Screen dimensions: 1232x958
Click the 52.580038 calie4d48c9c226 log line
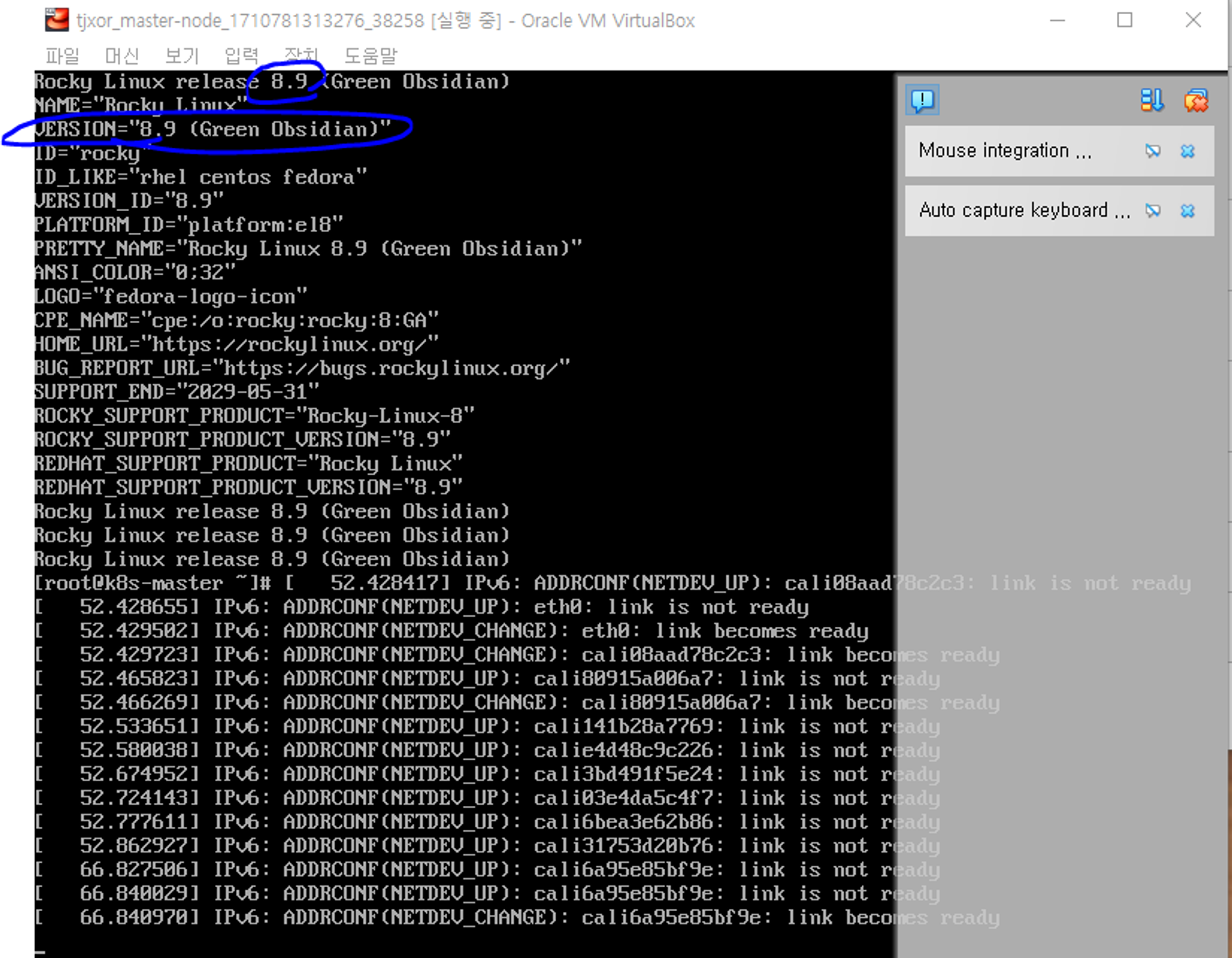click(487, 751)
